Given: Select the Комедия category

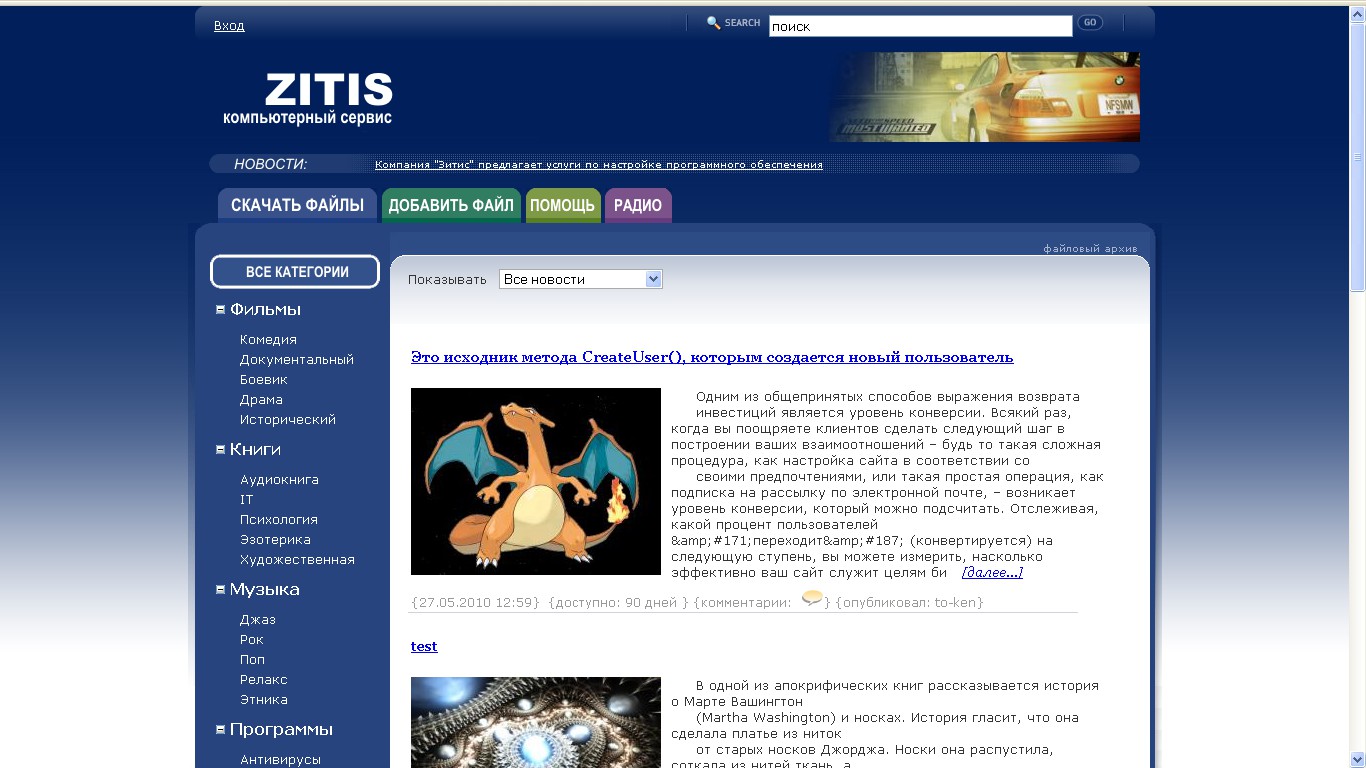Looking at the screenshot, I should click(x=268, y=340).
